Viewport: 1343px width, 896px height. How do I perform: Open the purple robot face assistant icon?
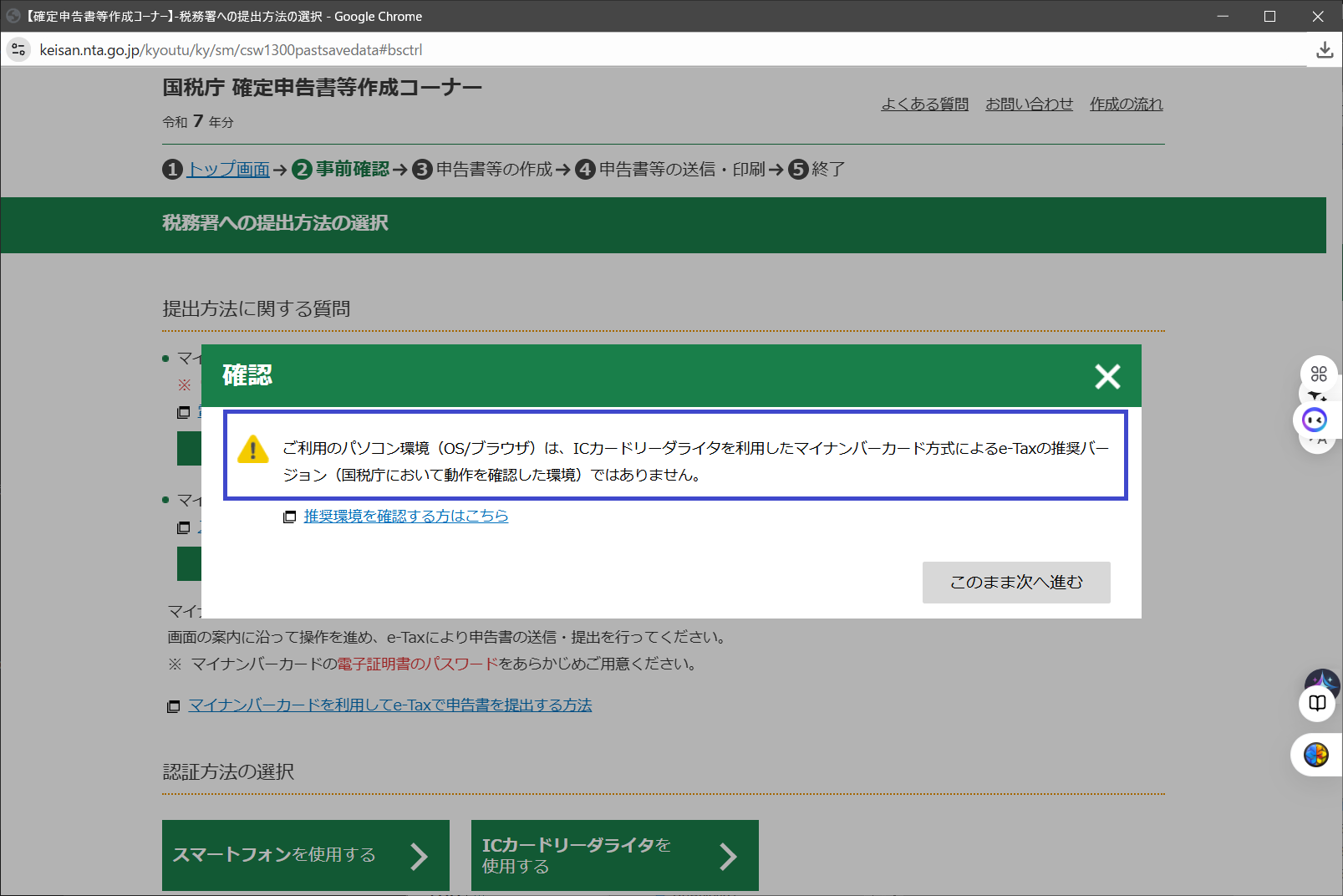(x=1315, y=420)
